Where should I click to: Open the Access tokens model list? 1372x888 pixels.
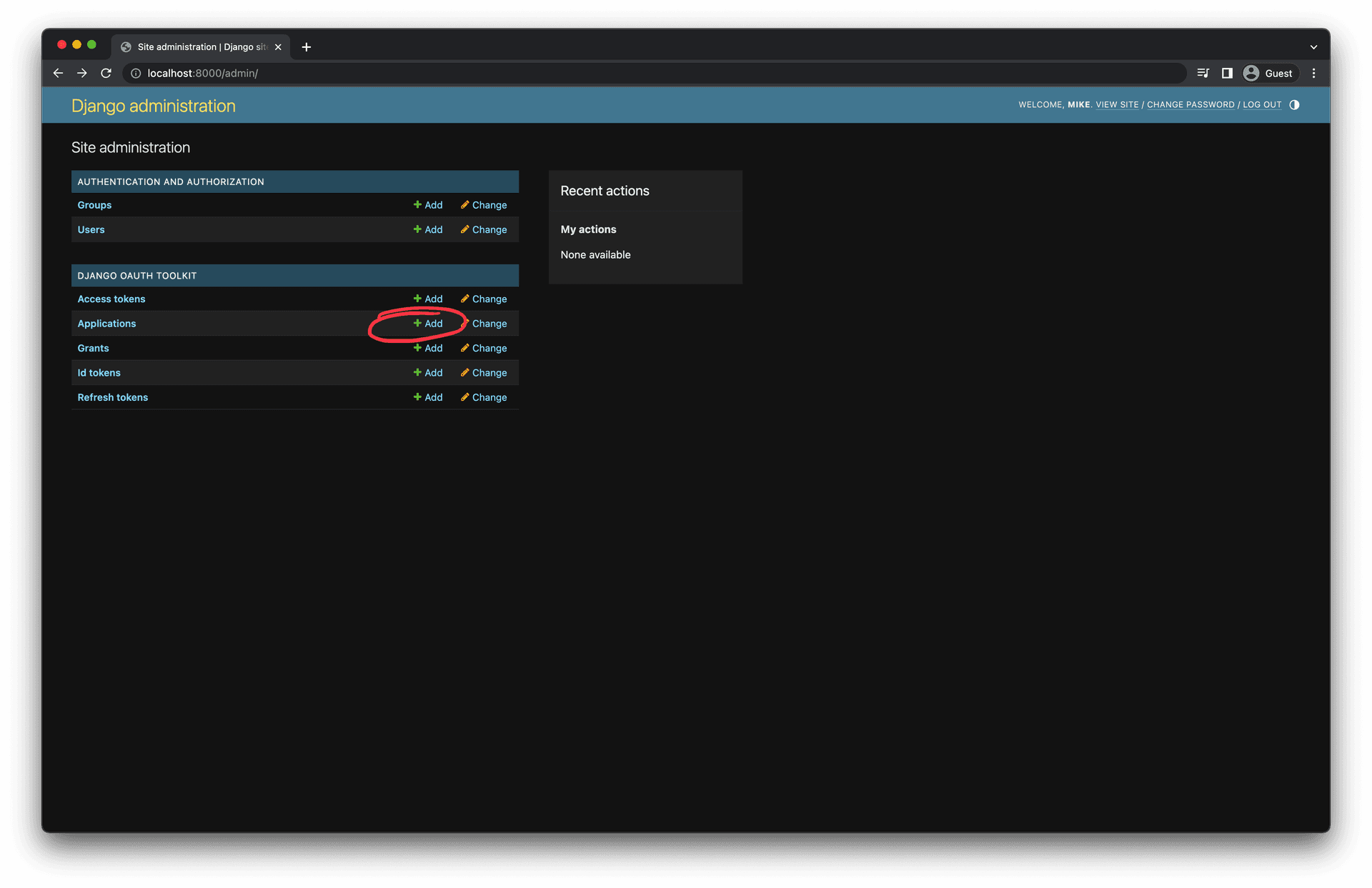[x=111, y=299]
